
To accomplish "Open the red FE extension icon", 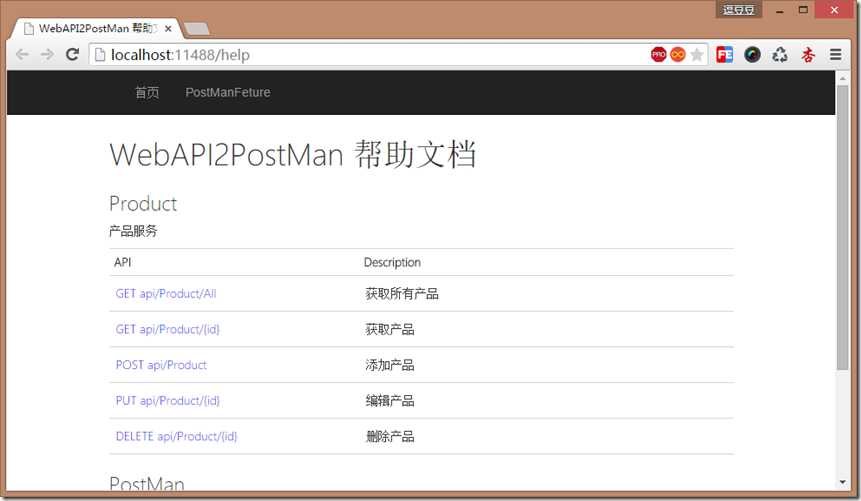I will click(725, 54).
